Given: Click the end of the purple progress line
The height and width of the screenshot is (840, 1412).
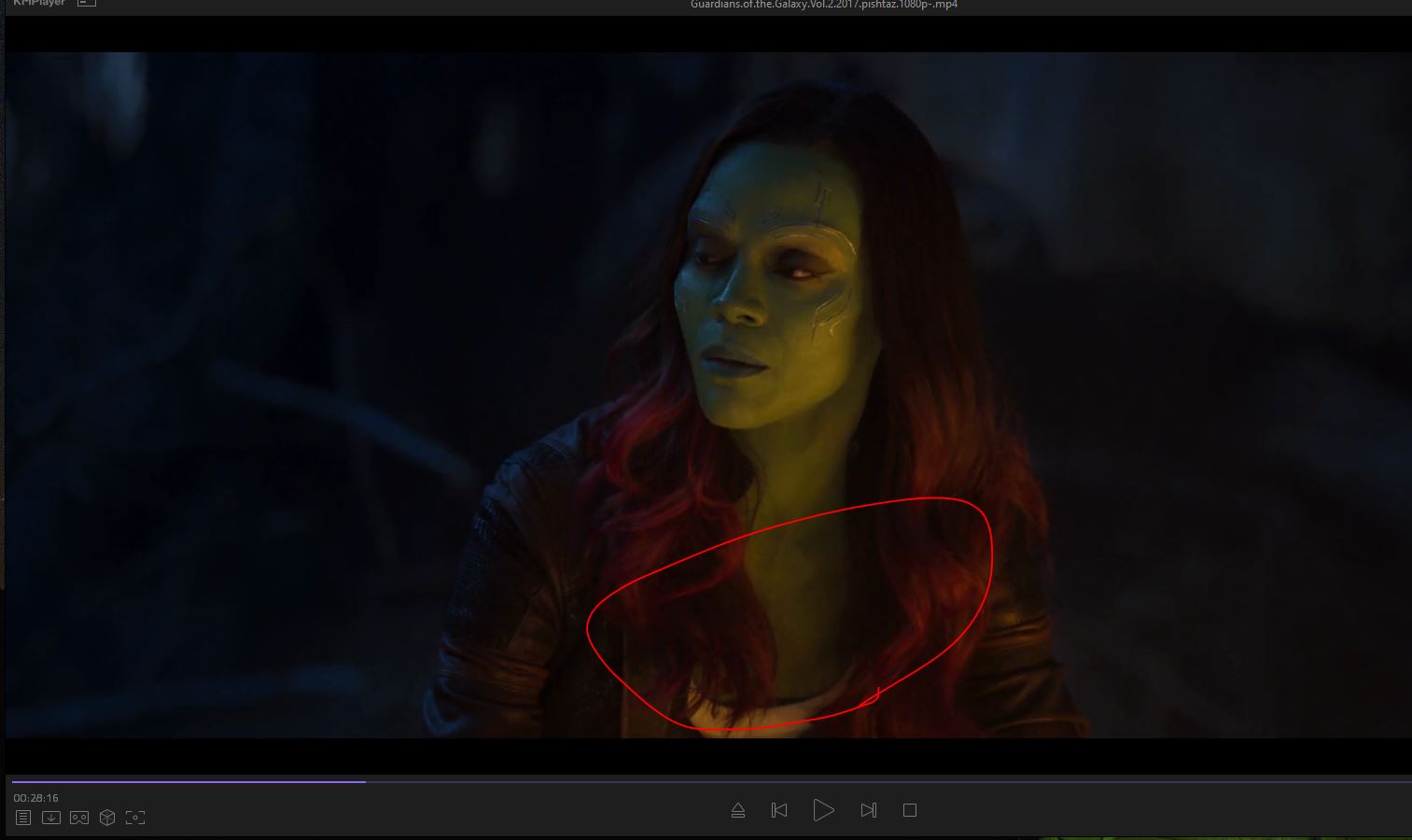Looking at the screenshot, I should click(x=364, y=781).
